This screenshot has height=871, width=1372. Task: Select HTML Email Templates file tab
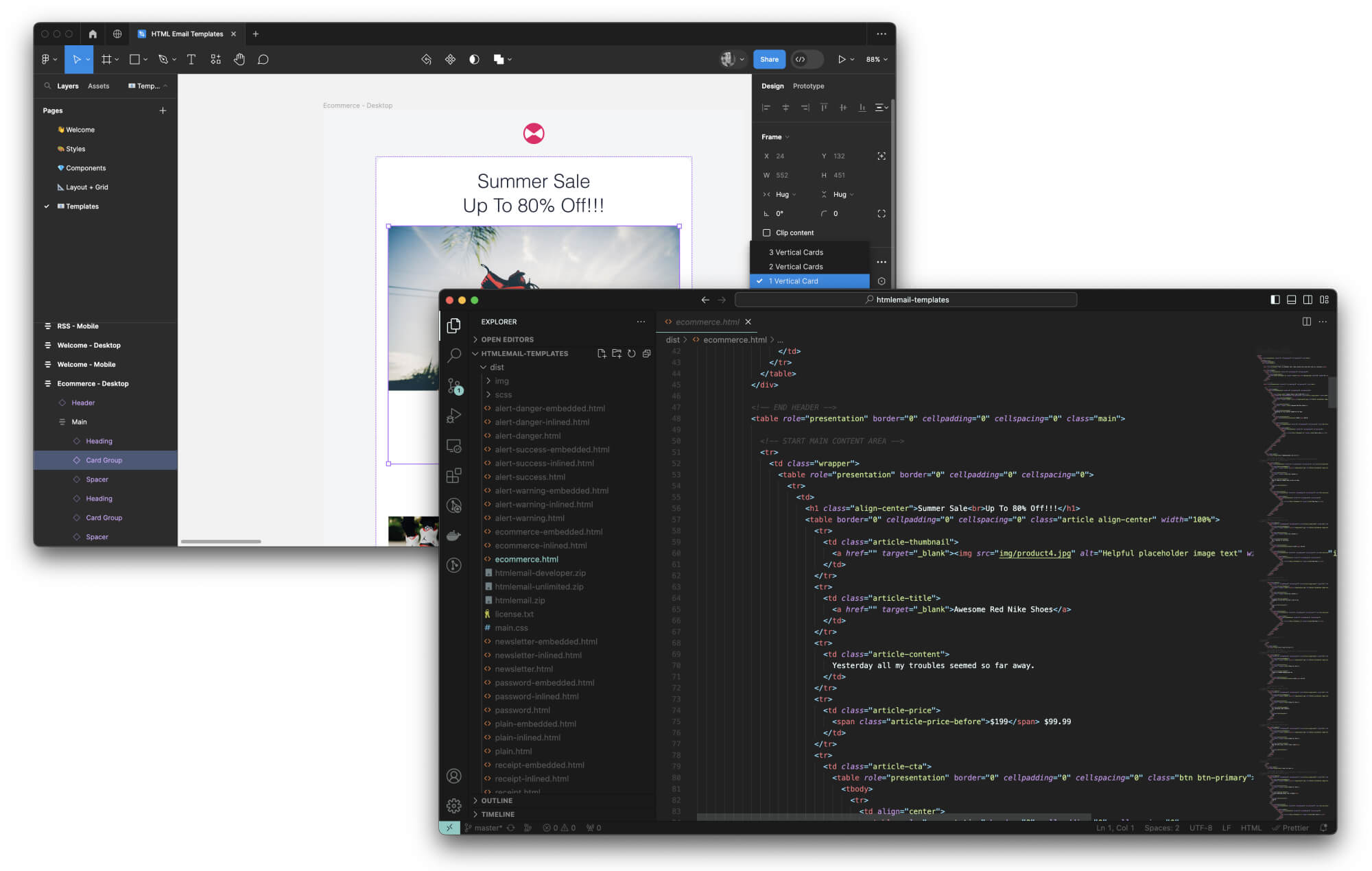click(x=187, y=34)
